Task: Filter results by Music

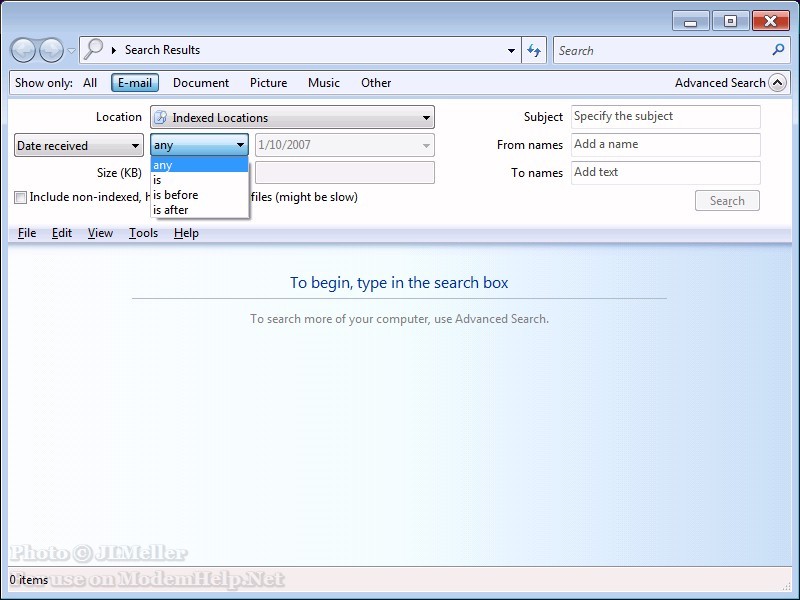Action: coord(324,83)
